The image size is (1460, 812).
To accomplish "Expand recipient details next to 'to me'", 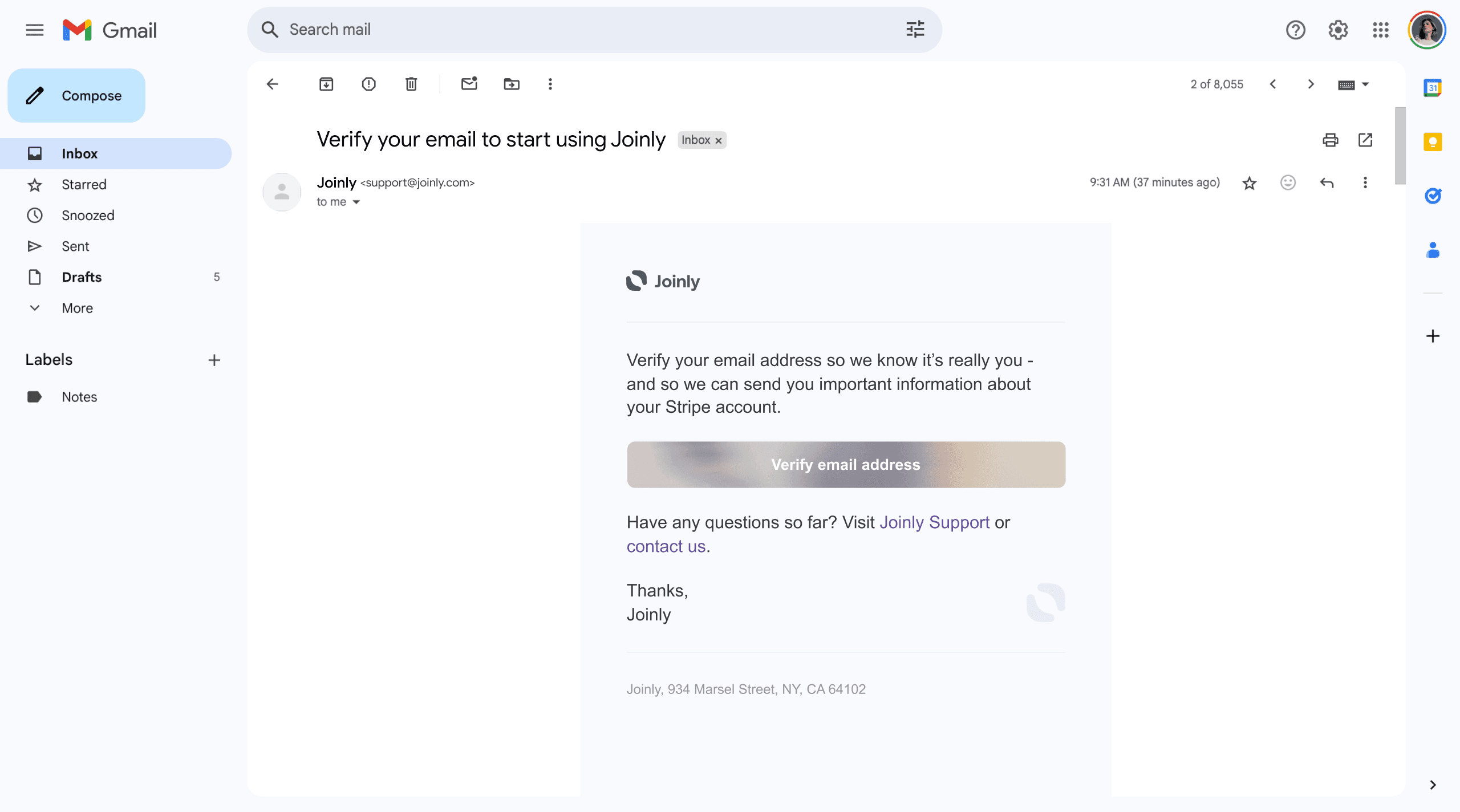I will point(356,202).
